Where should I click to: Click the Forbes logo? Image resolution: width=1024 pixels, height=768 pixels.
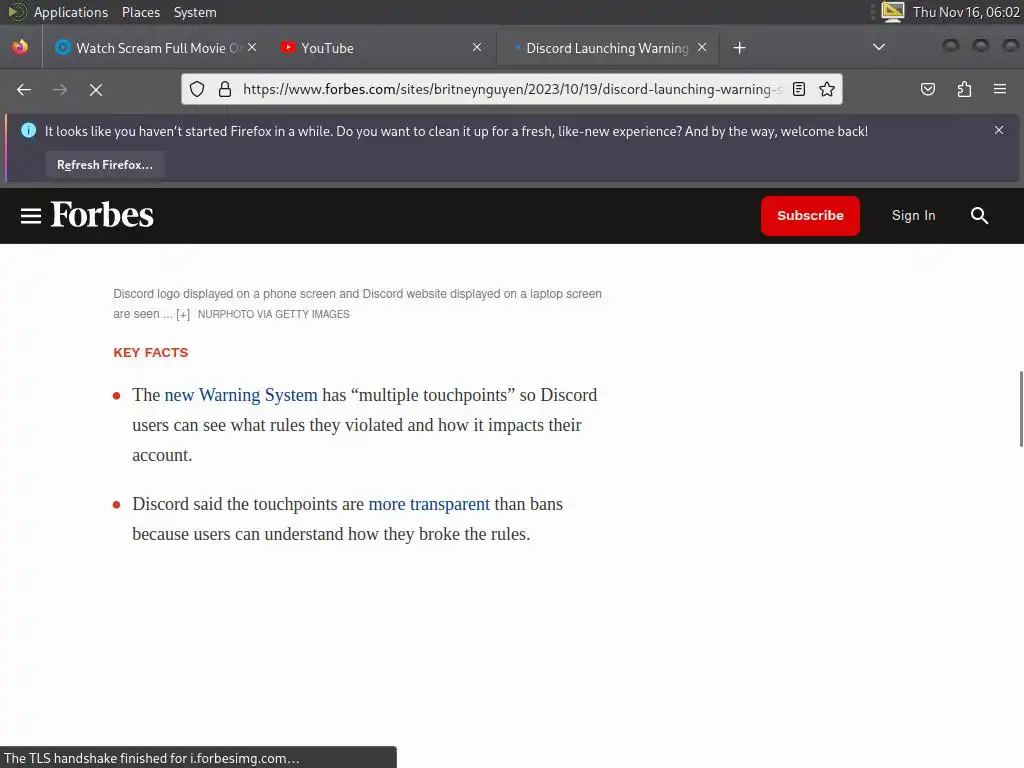[102, 215]
